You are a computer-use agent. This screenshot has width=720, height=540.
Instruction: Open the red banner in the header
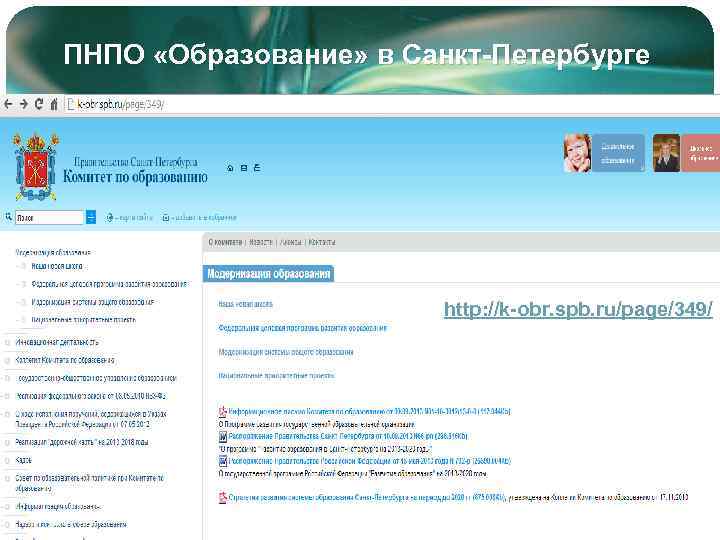point(701,153)
